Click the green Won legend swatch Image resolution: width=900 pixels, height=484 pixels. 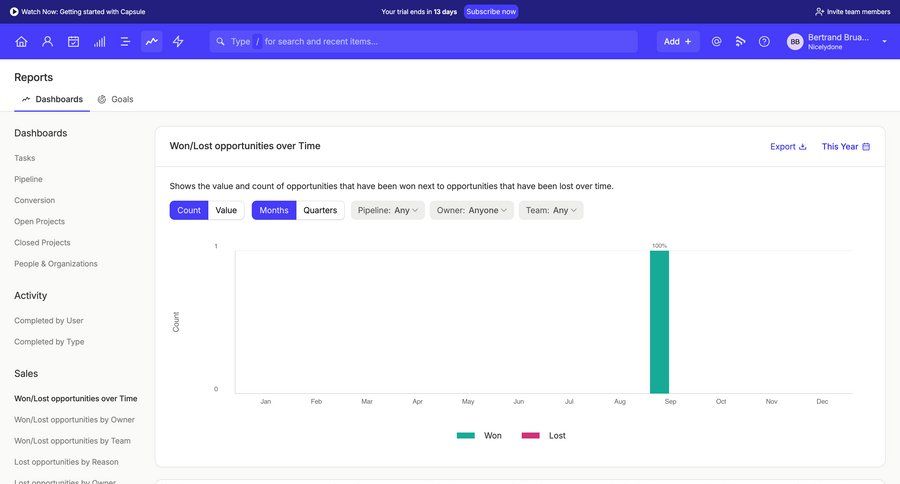(466, 436)
